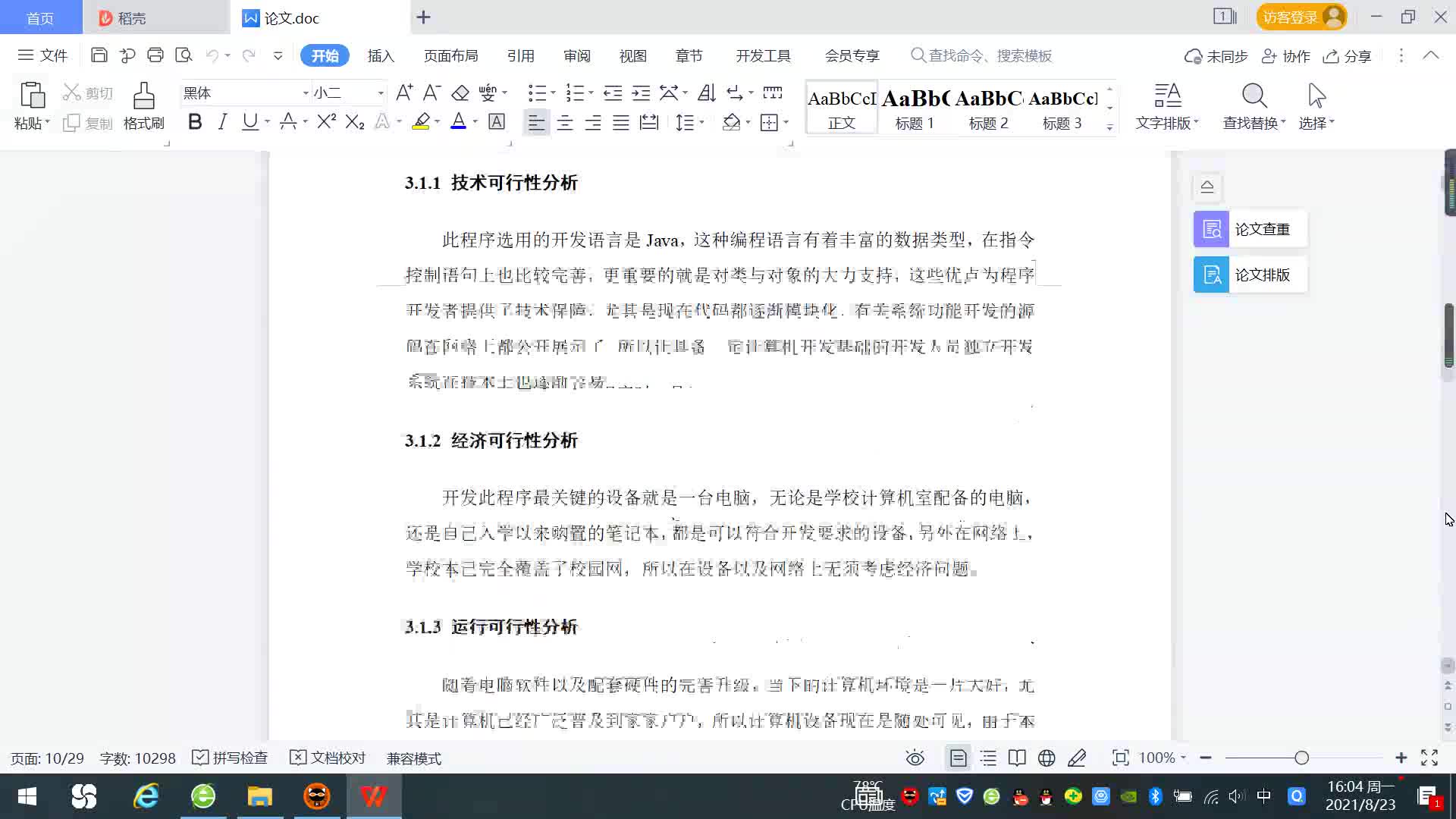Toggle italic formatting
1456x819 pixels.
pyautogui.click(x=222, y=121)
